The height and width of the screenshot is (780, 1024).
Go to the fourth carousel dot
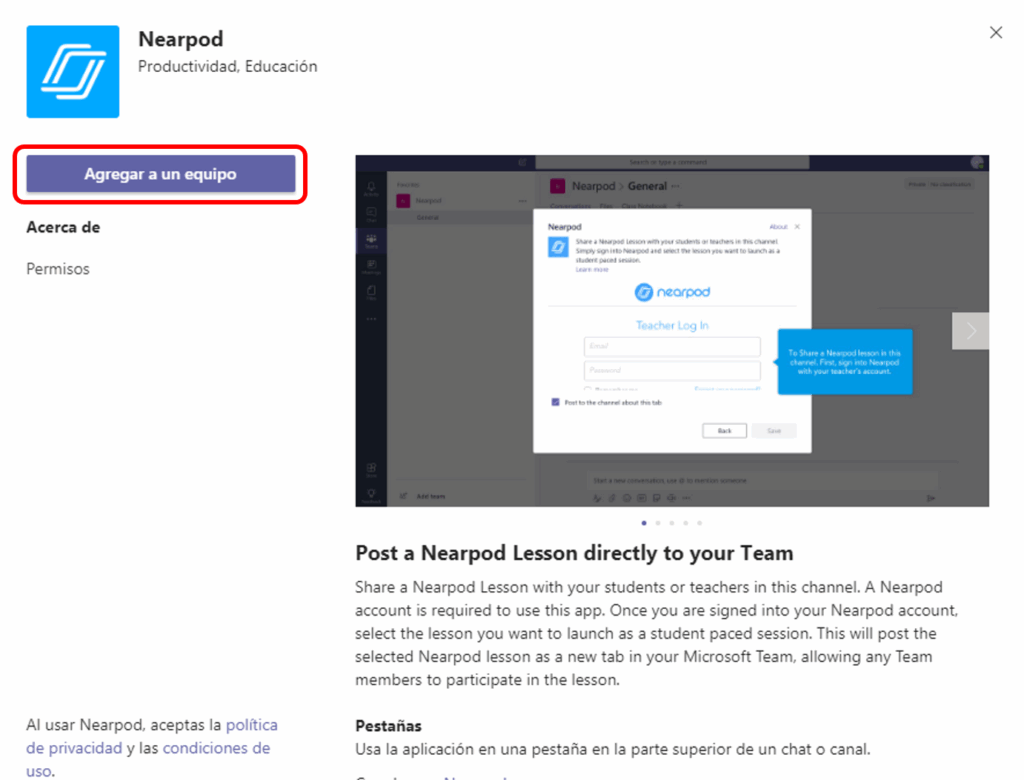(686, 523)
